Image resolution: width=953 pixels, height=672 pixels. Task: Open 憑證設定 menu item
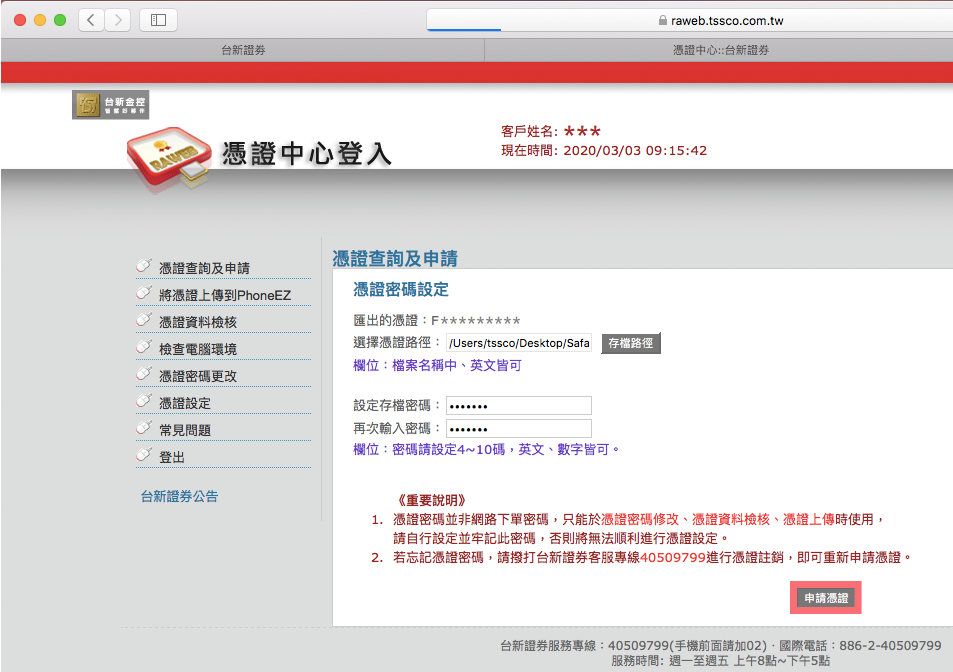185,403
